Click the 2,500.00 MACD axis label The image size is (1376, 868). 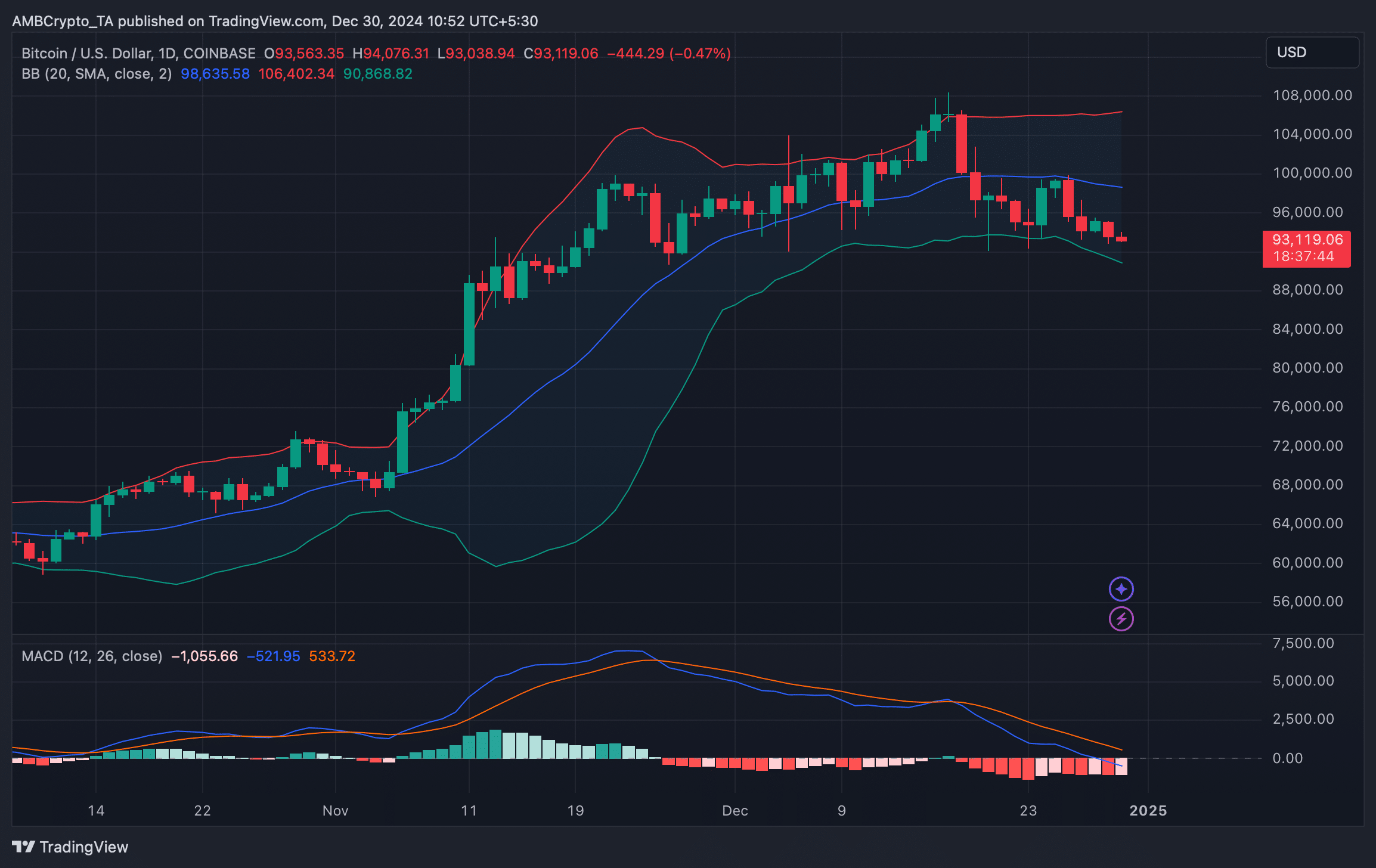point(1303,719)
